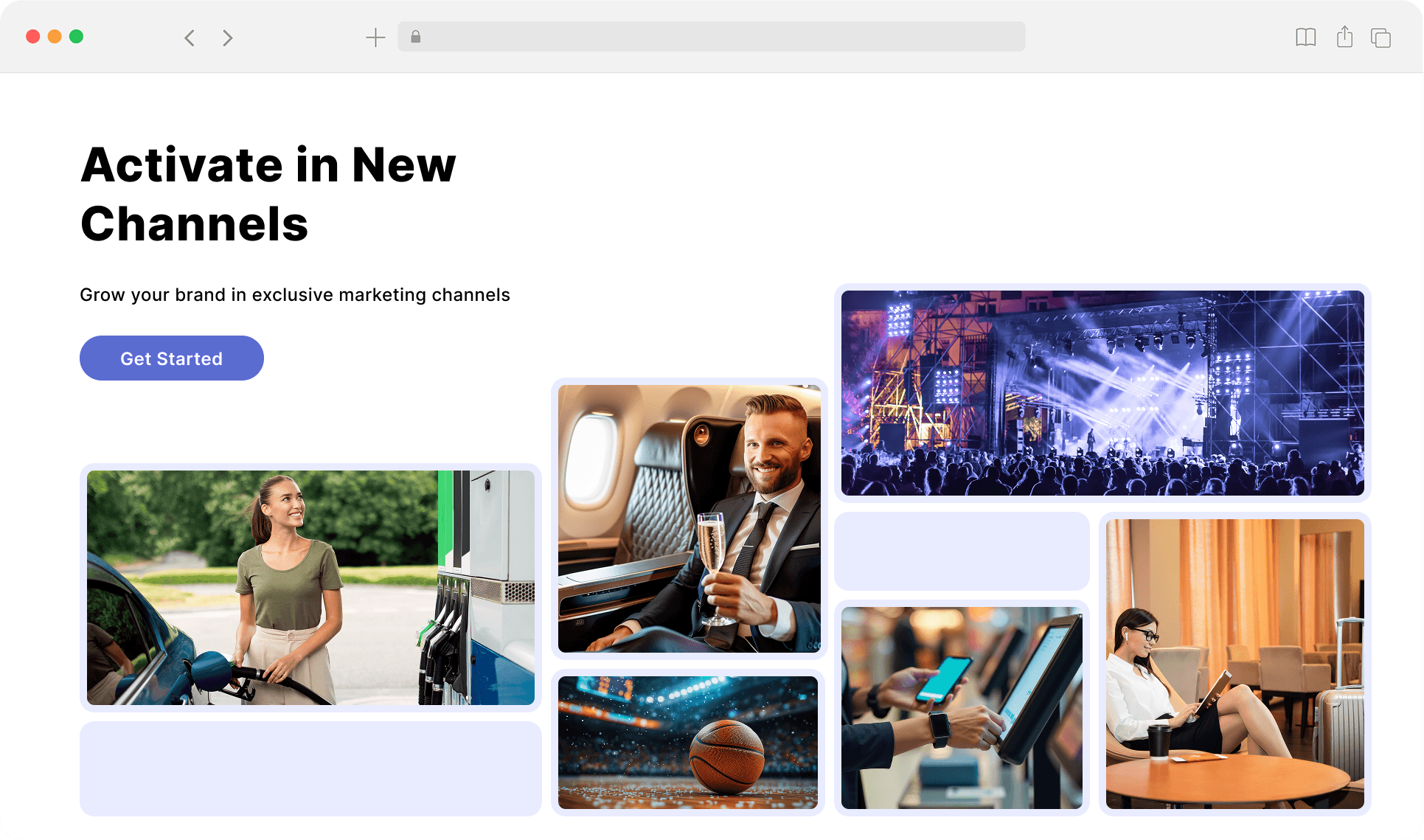Viewport: 1424px width, 840px height.
Task: Click the basketball arena image
Action: (687, 742)
